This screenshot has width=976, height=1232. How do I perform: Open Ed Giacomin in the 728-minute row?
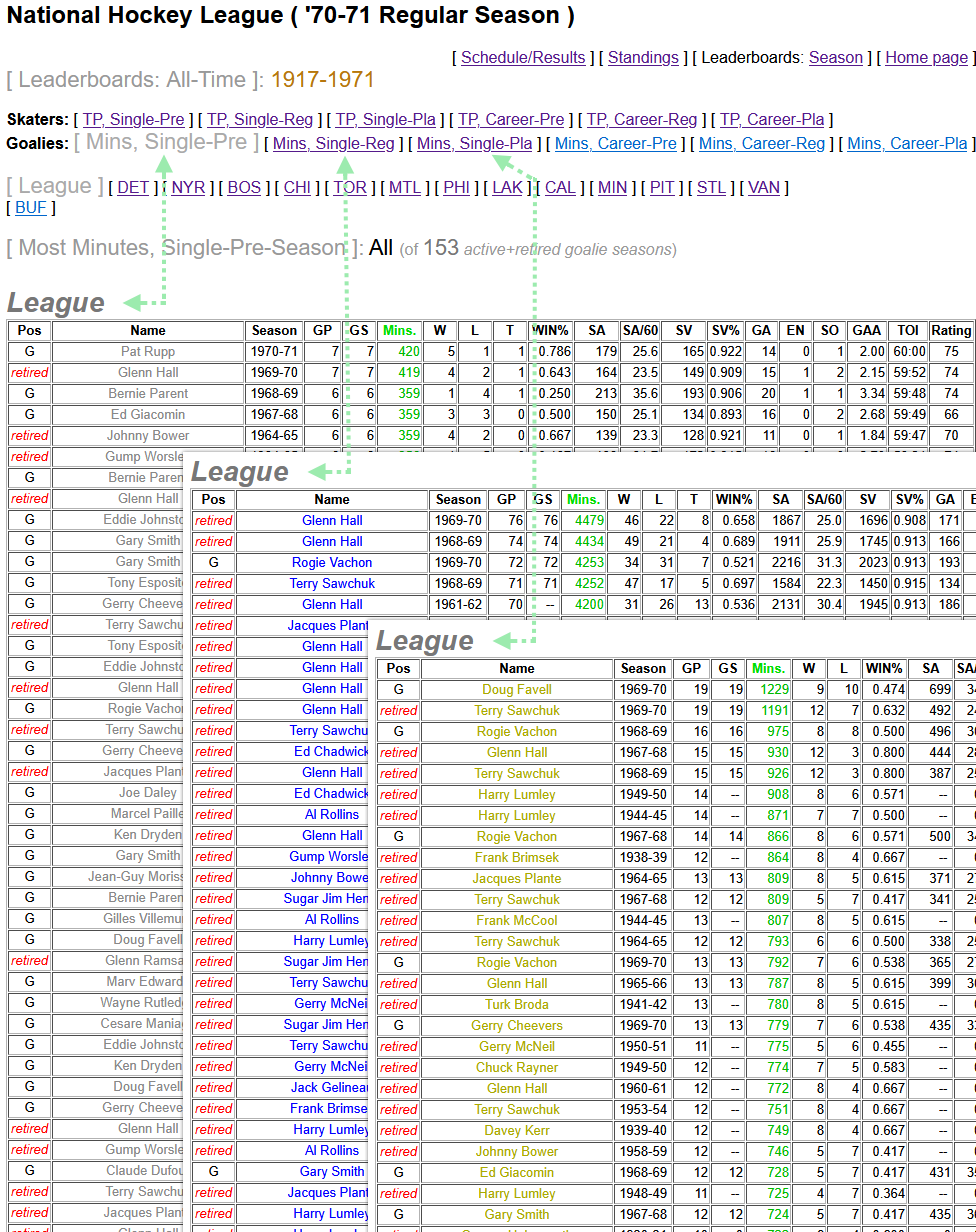point(517,1173)
